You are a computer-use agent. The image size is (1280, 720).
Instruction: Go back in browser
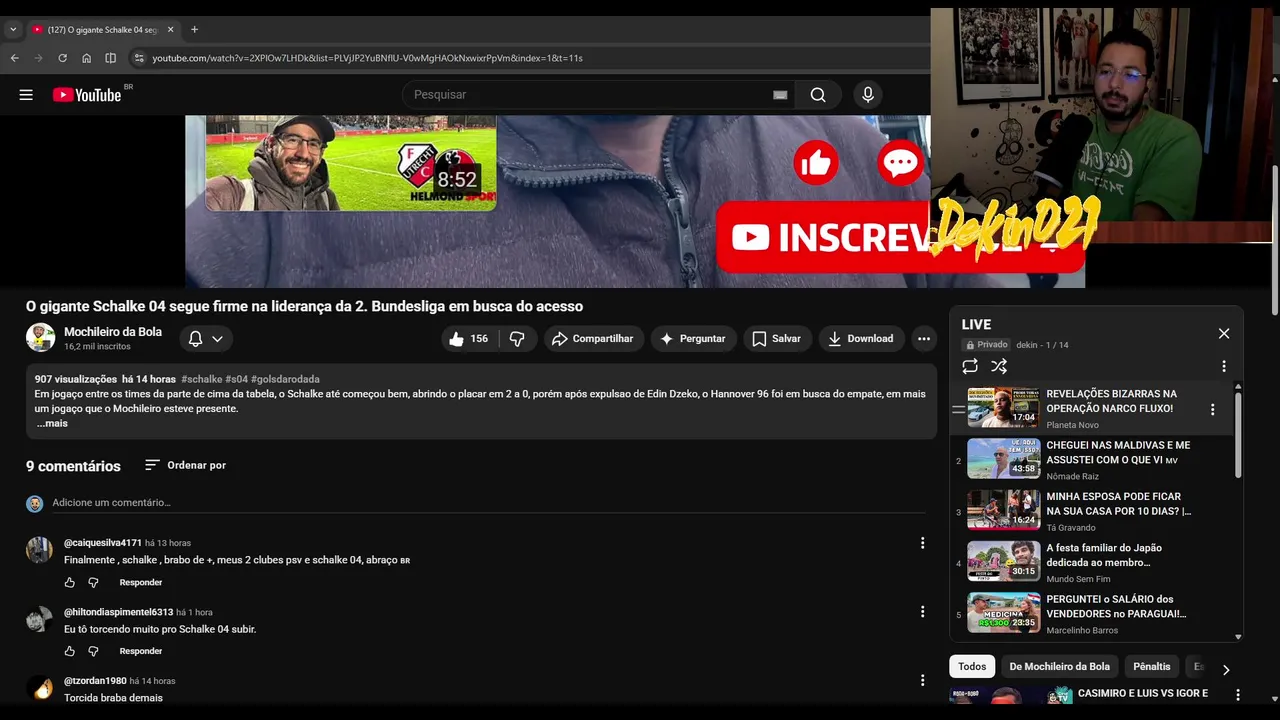click(14, 58)
